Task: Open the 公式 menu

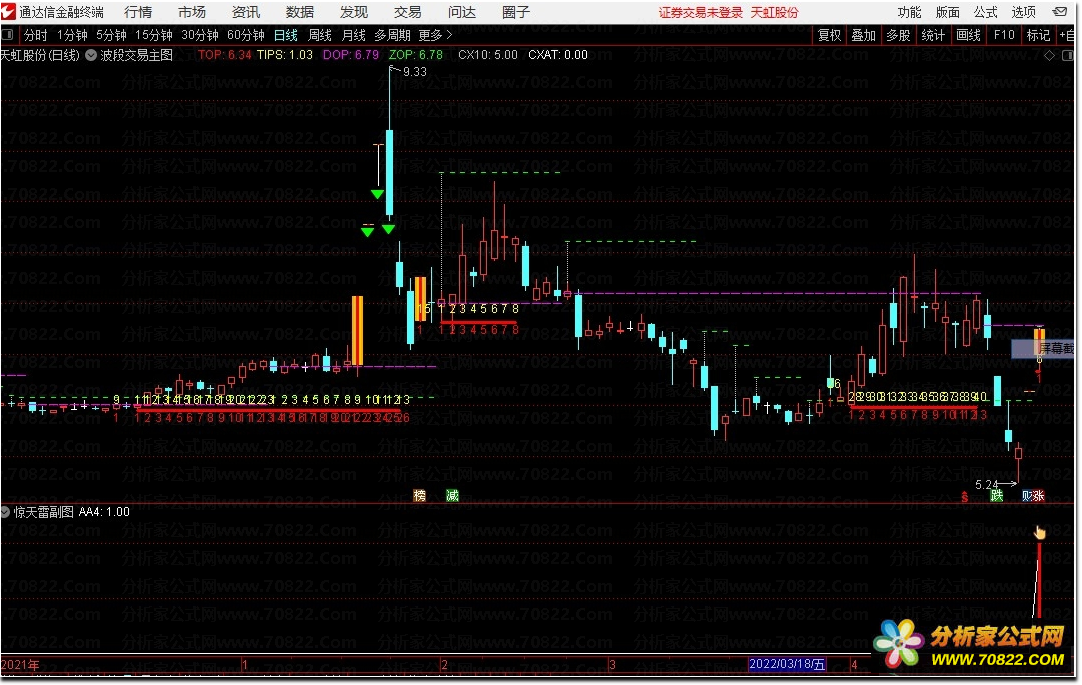Action: click(x=985, y=12)
